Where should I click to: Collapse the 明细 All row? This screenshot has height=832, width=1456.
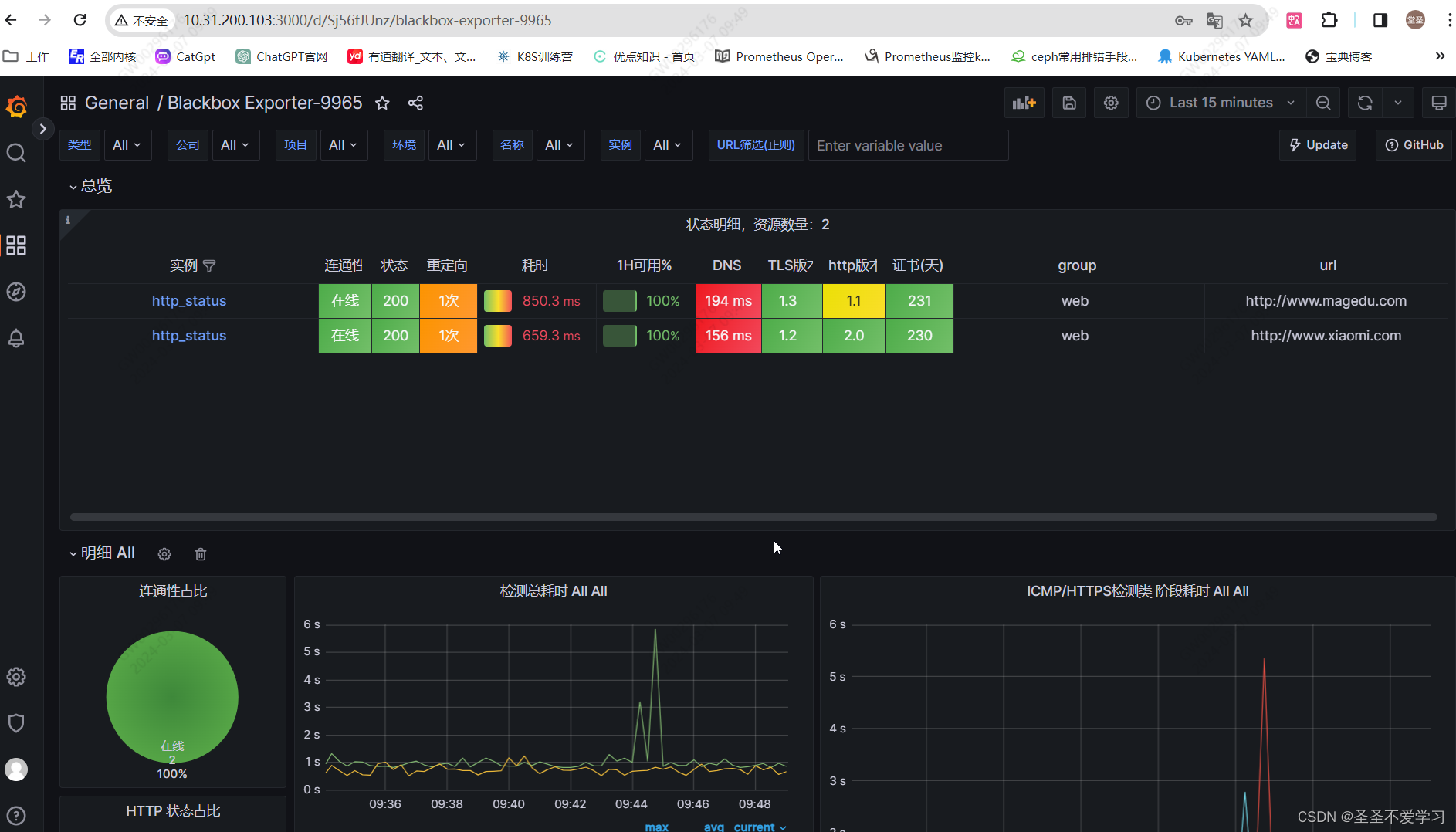pyautogui.click(x=102, y=553)
